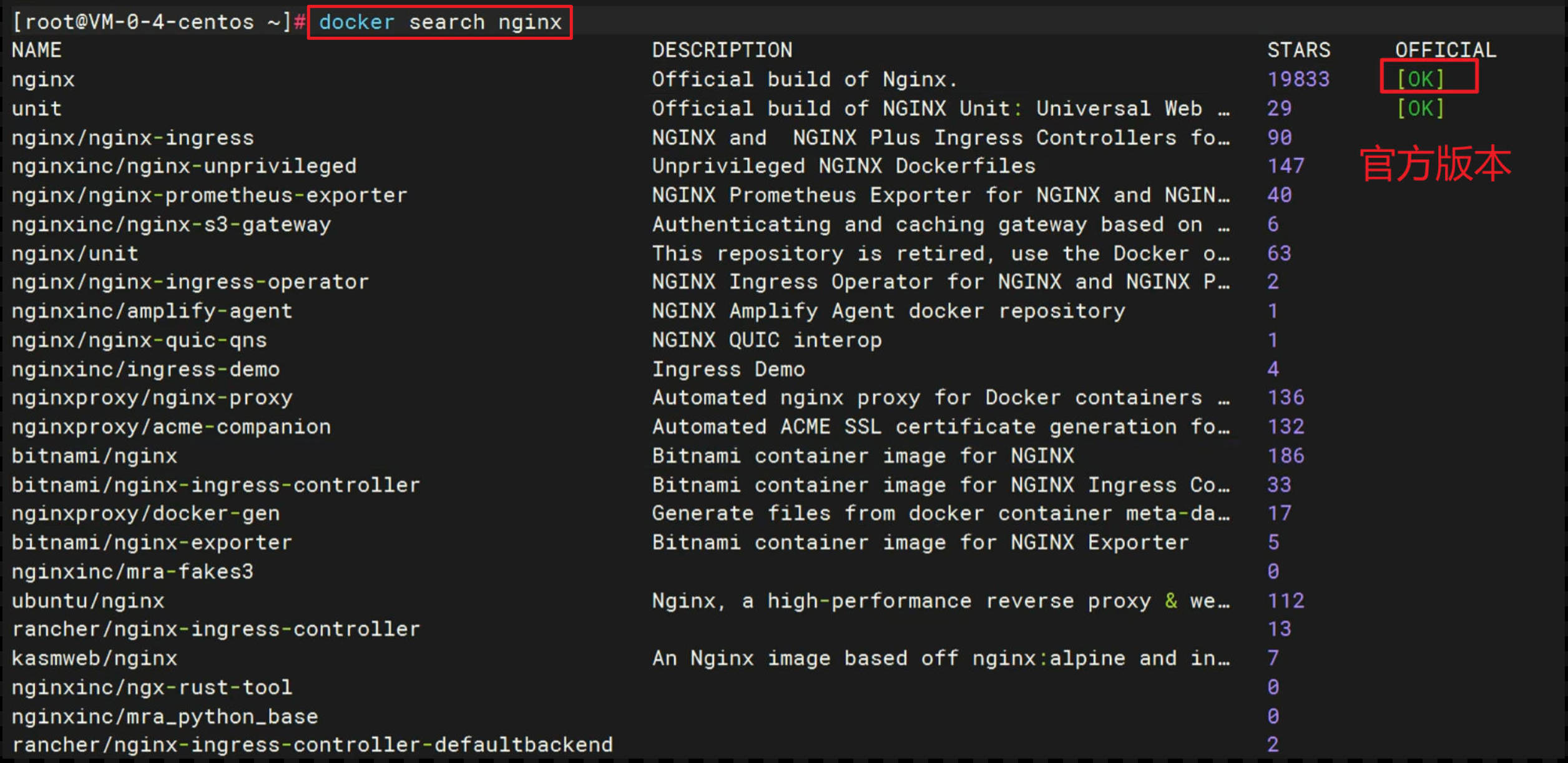This screenshot has width=1568, height=763.
Task: Click the DESCRIPTION column header
Action: [722, 50]
